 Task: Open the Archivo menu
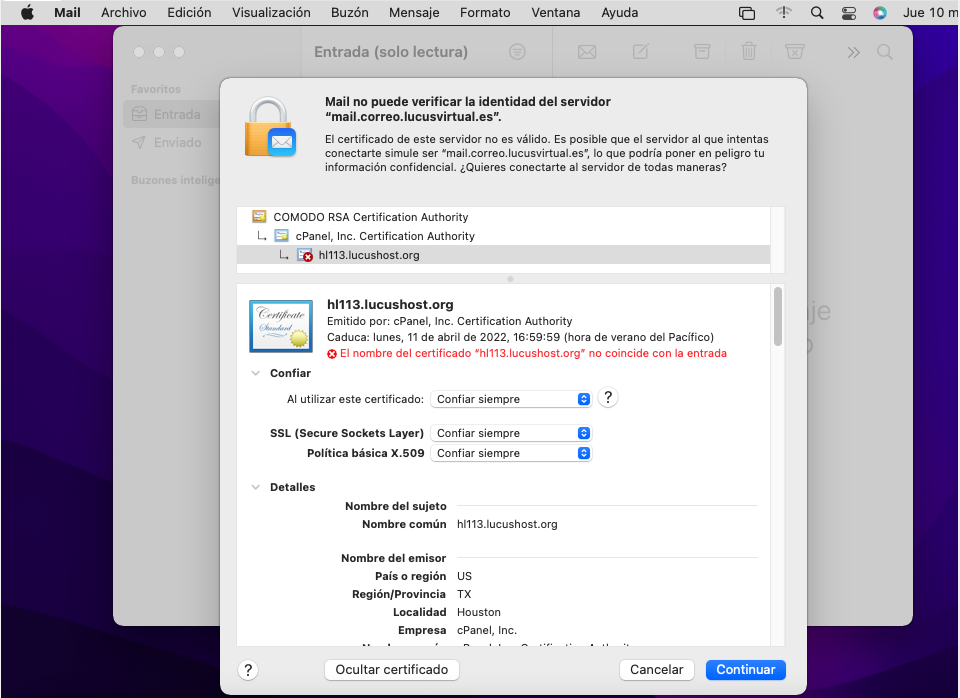coord(124,12)
